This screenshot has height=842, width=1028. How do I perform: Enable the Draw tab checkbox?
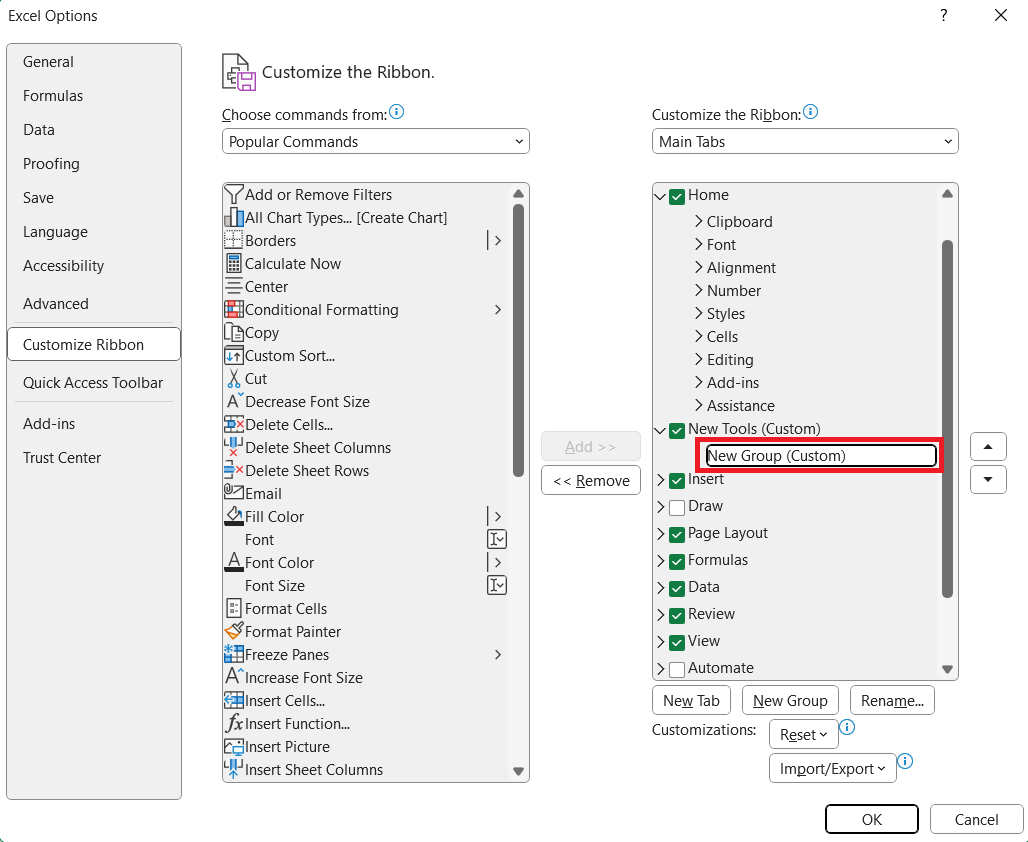click(677, 508)
